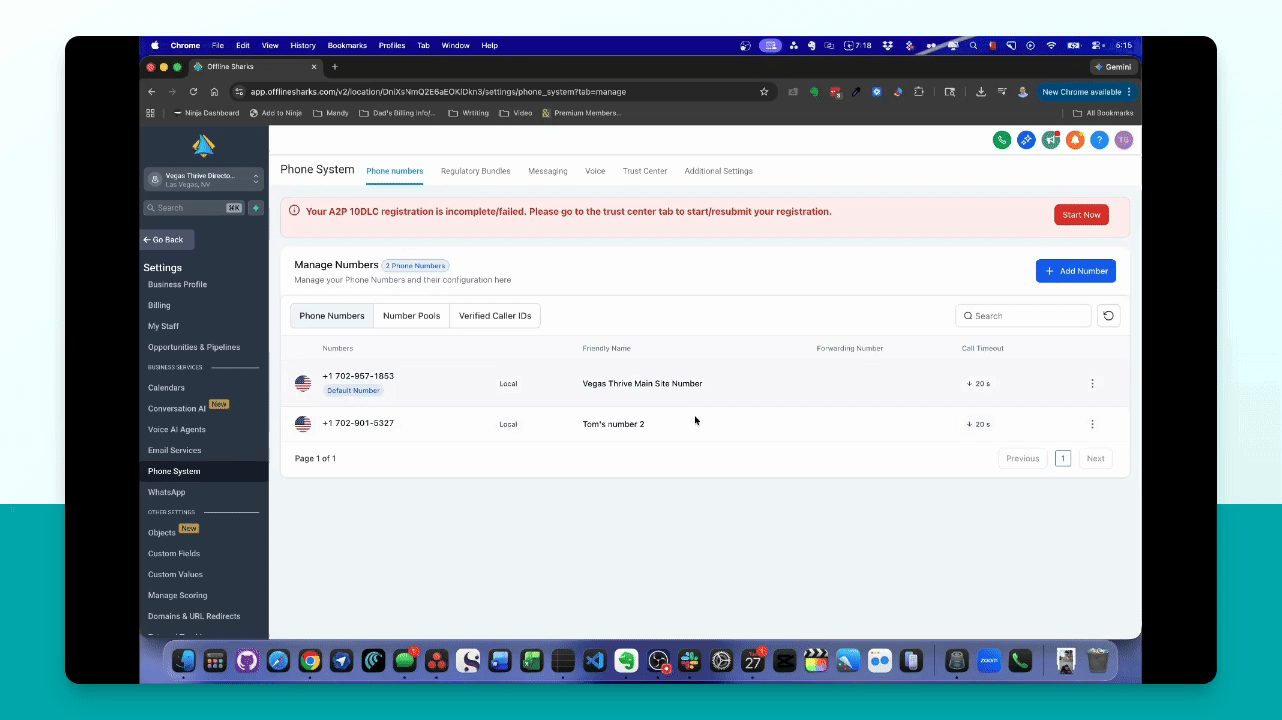
Task: Go Back using the sidebar button
Action: pos(167,240)
